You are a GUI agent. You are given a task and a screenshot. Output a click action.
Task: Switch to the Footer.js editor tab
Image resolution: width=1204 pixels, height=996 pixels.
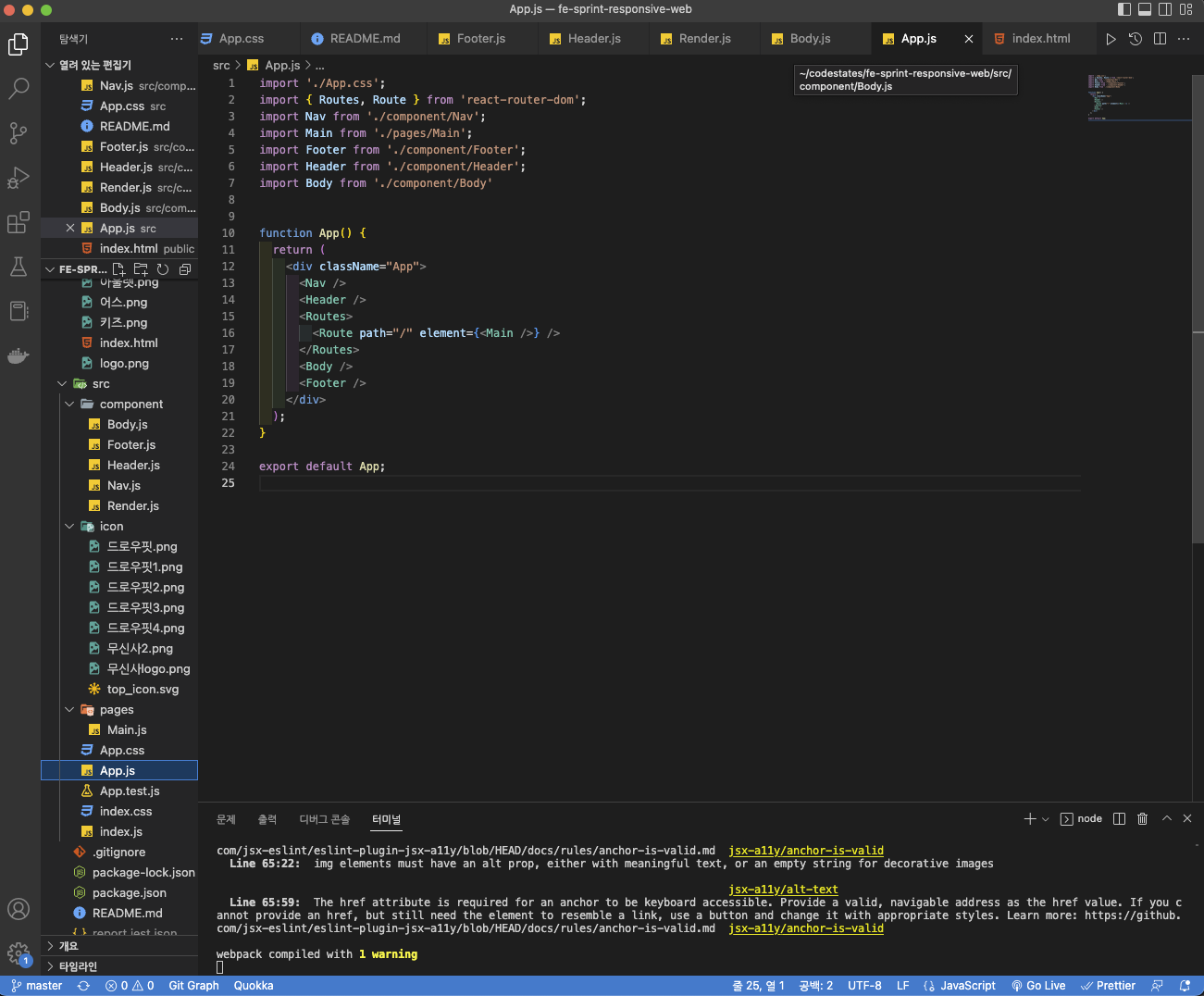coord(481,39)
